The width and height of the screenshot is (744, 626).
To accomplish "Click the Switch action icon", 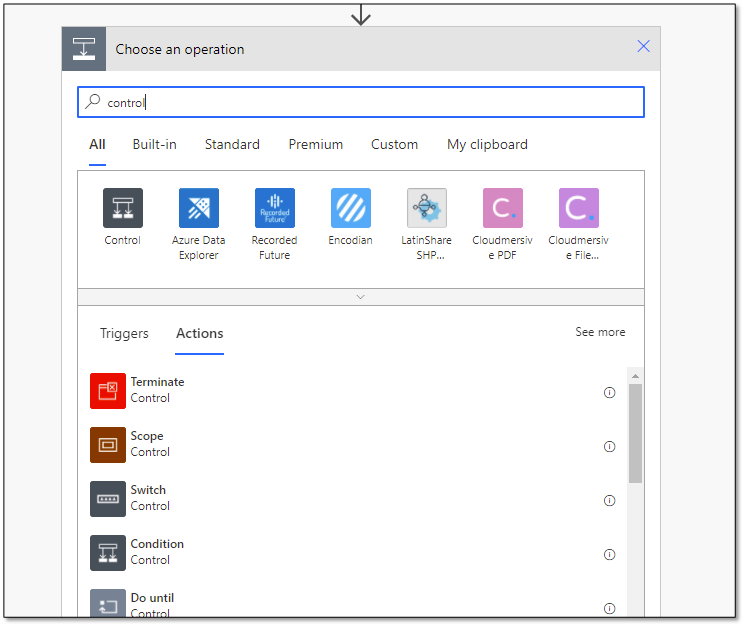I will tap(108, 499).
